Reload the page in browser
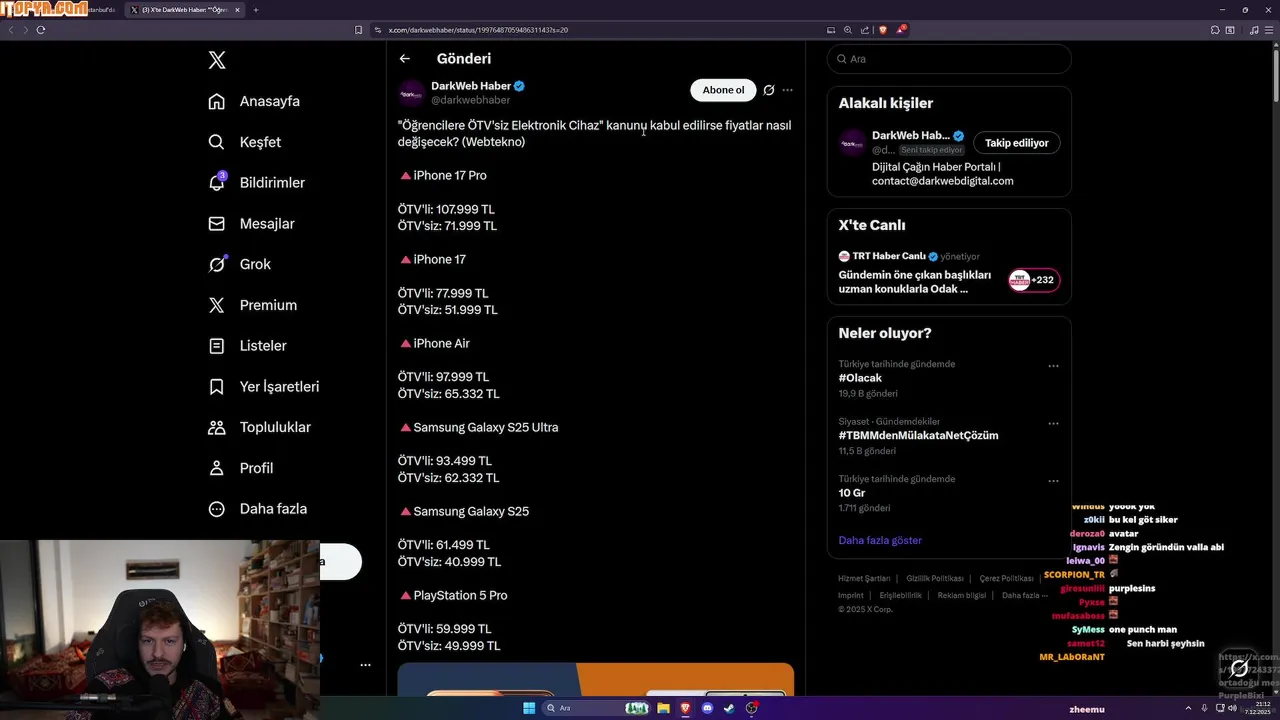This screenshot has height=720, width=1280. (41, 30)
